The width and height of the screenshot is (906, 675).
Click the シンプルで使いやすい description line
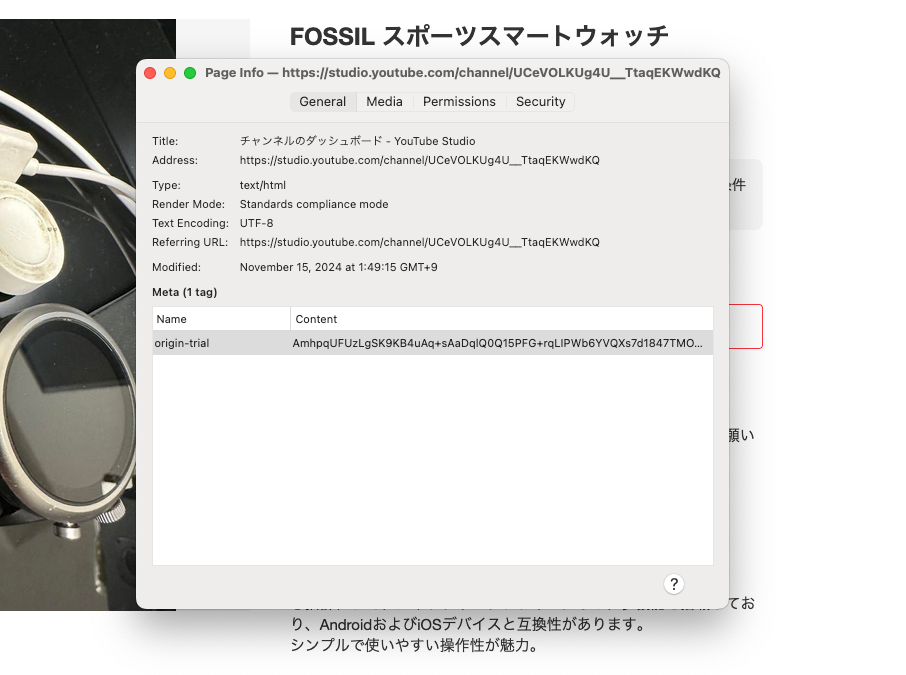click(414, 645)
